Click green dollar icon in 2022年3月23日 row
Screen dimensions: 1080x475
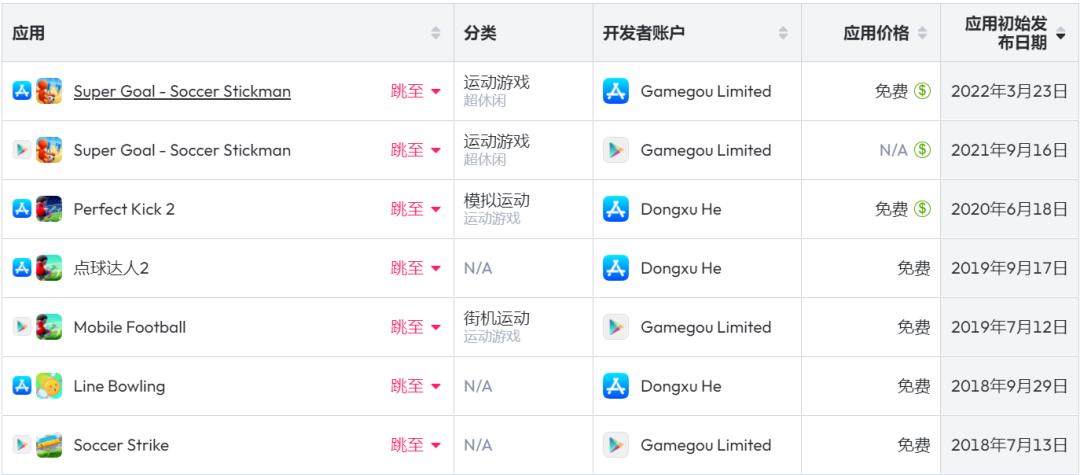tap(922, 91)
